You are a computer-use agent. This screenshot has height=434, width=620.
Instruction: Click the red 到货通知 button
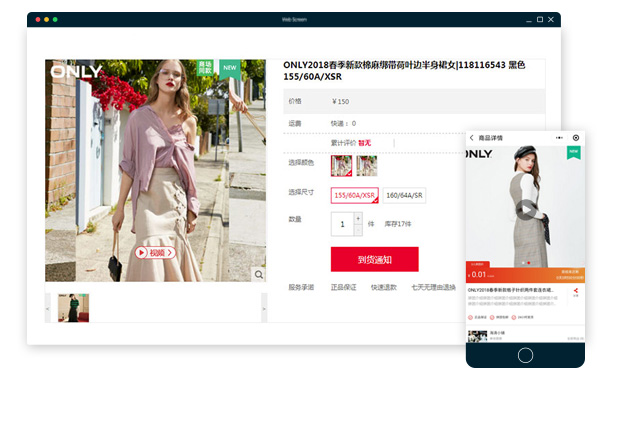pos(374,259)
